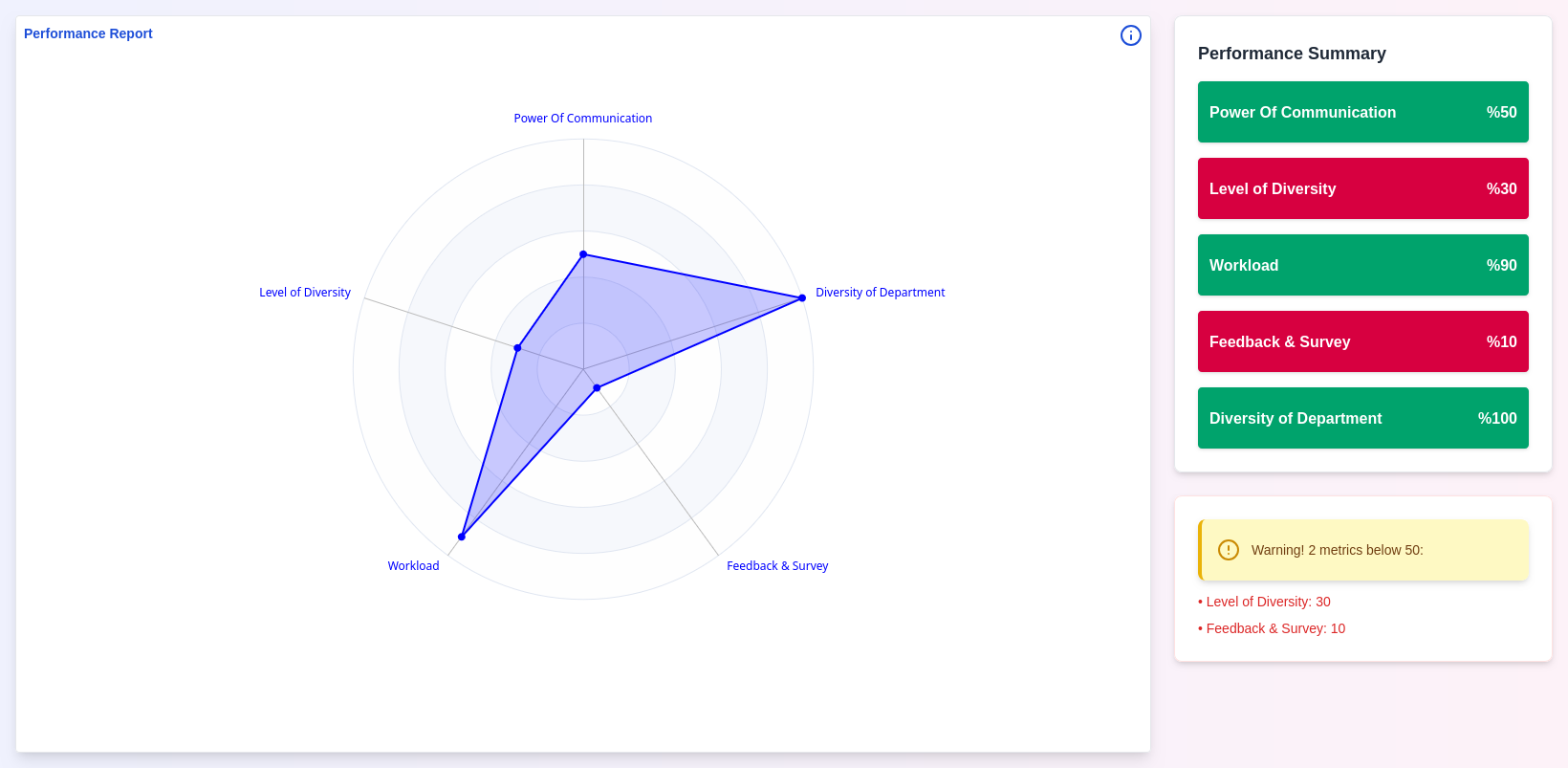The height and width of the screenshot is (768, 1568).
Task: Open the red Level of Diversity card
Action: (1362, 188)
